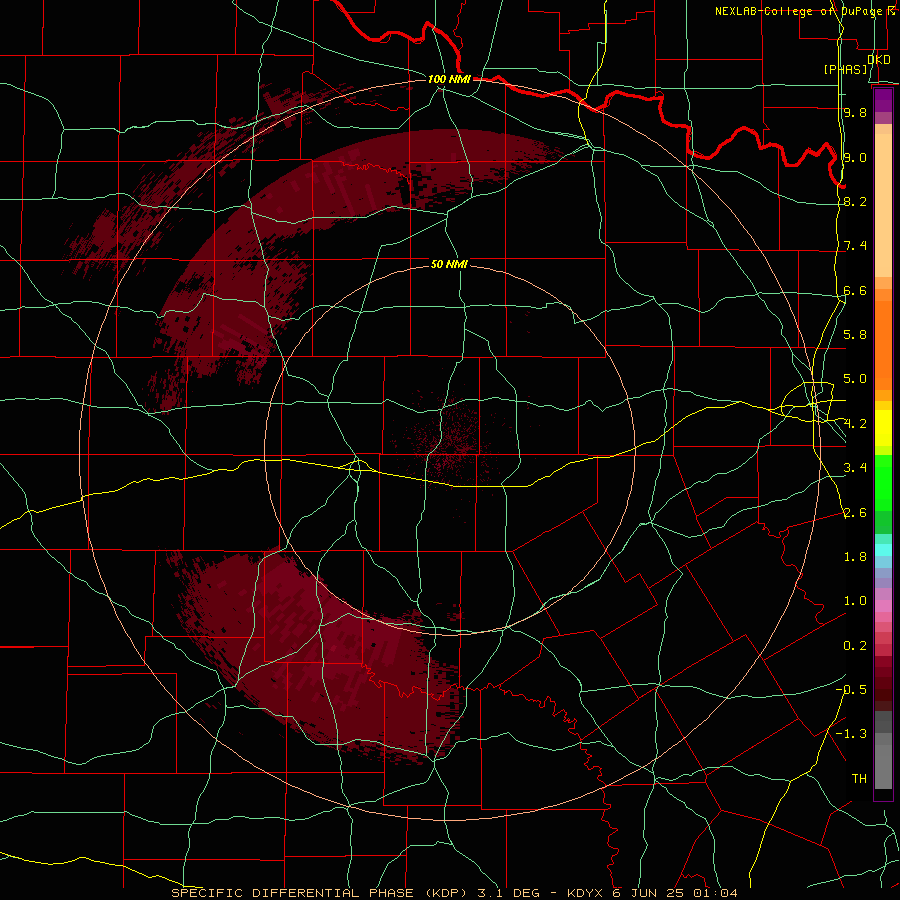Click the 8.2 value on the scale
The image size is (900, 900).
(x=855, y=201)
